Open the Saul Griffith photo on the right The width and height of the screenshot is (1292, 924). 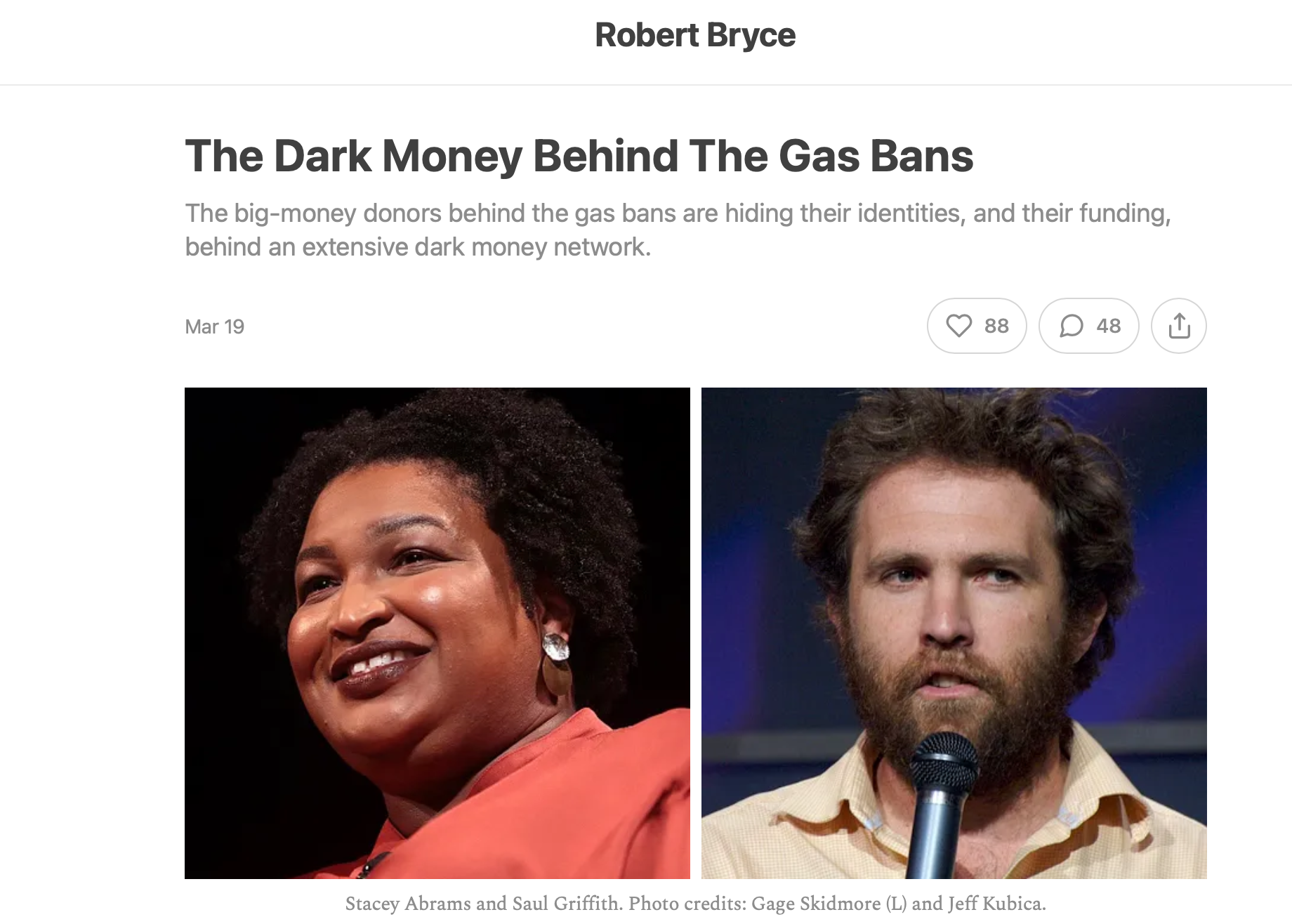click(x=954, y=633)
